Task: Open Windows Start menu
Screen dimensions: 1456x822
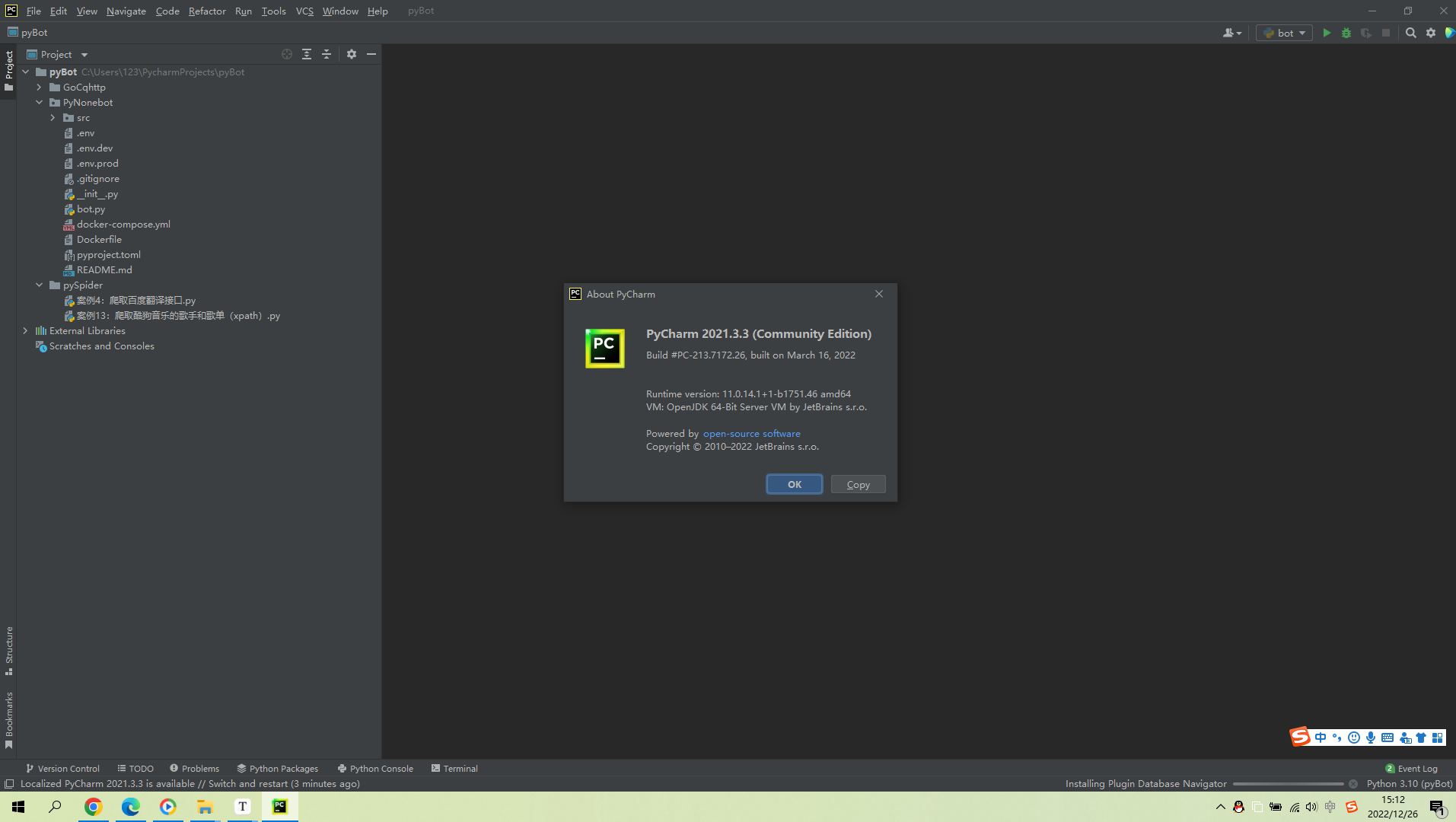Action: (18, 807)
